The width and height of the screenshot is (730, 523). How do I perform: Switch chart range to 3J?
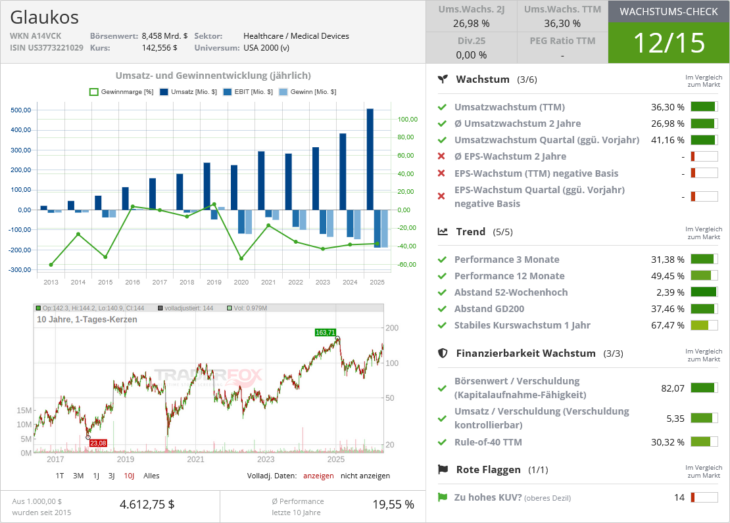click(111, 475)
